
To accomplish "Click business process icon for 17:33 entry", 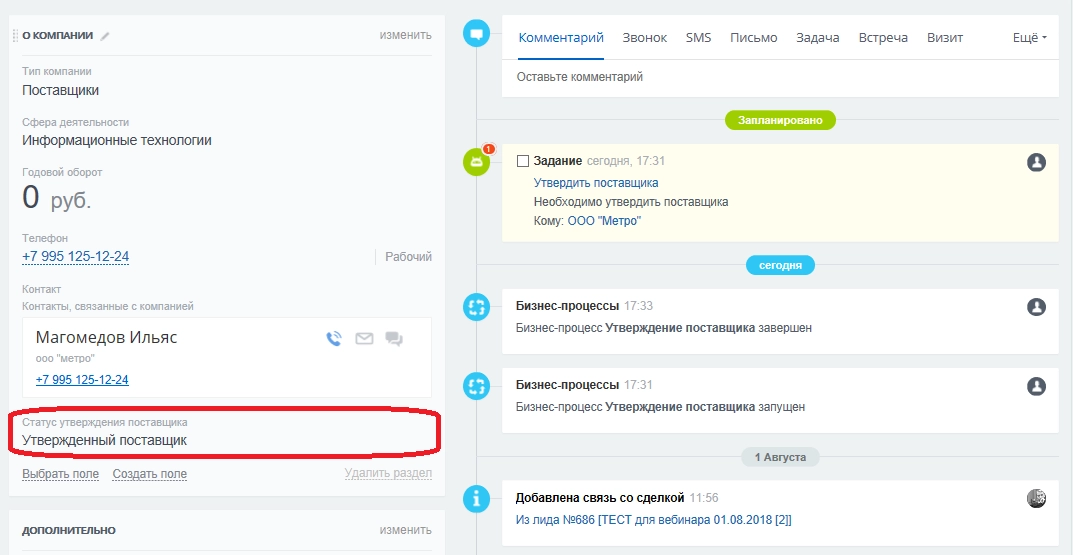I will pyautogui.click(x=477, y=307).
